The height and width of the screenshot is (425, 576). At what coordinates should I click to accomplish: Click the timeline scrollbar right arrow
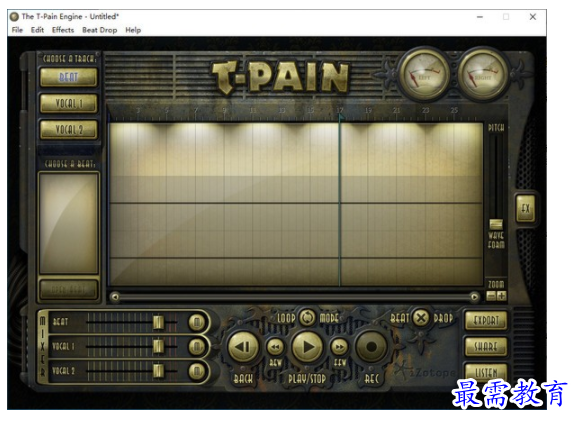tap(474, 297)
